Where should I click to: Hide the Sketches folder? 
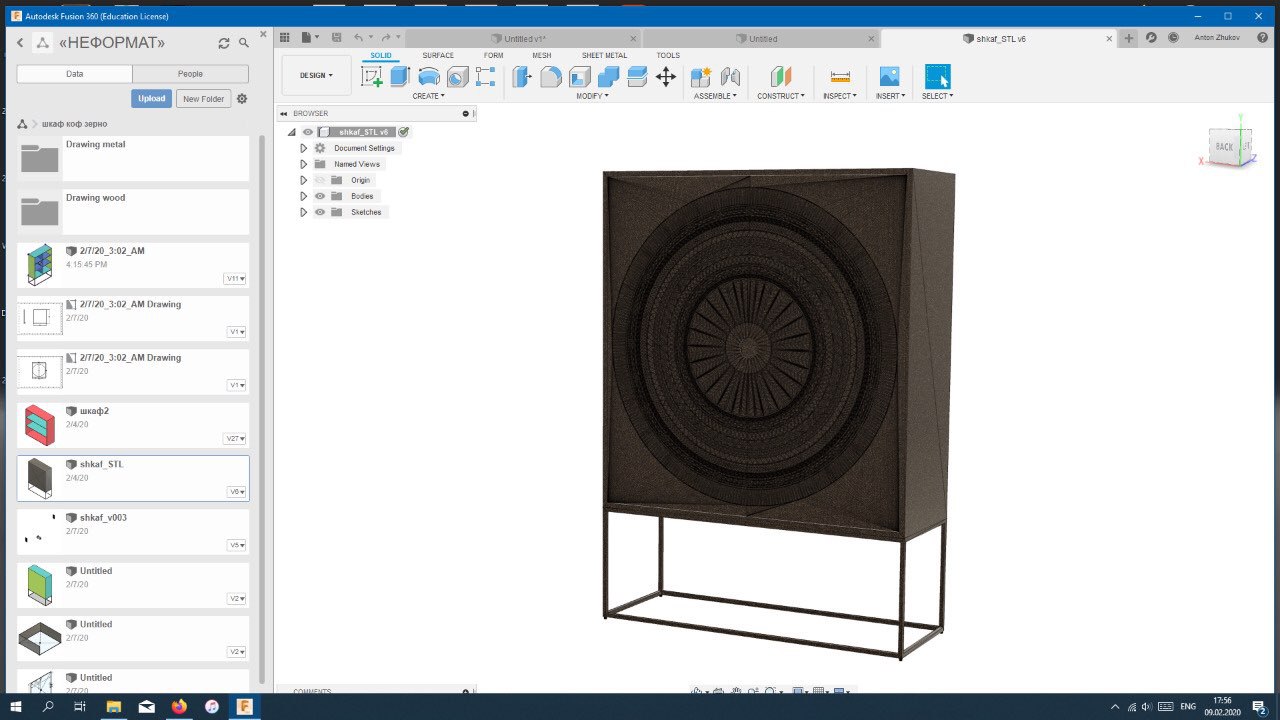tap(320, 212)
